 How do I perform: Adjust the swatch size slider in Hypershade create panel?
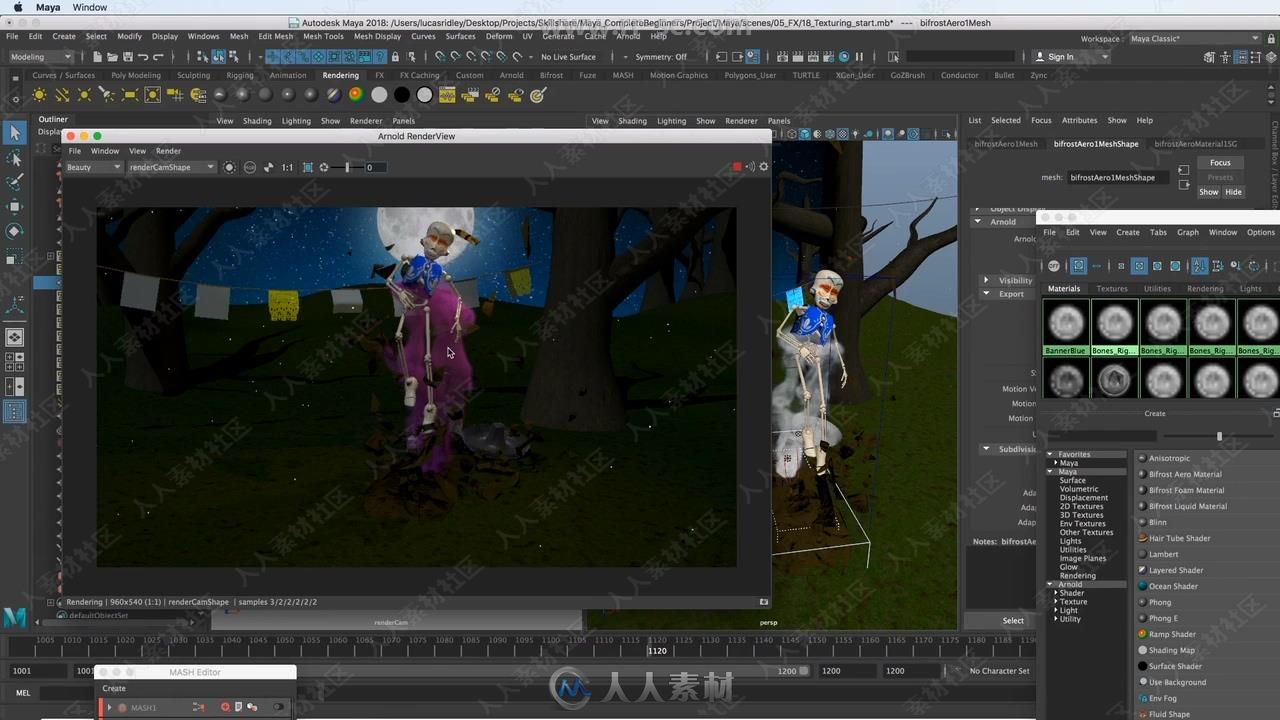(x=1218, y=436)
